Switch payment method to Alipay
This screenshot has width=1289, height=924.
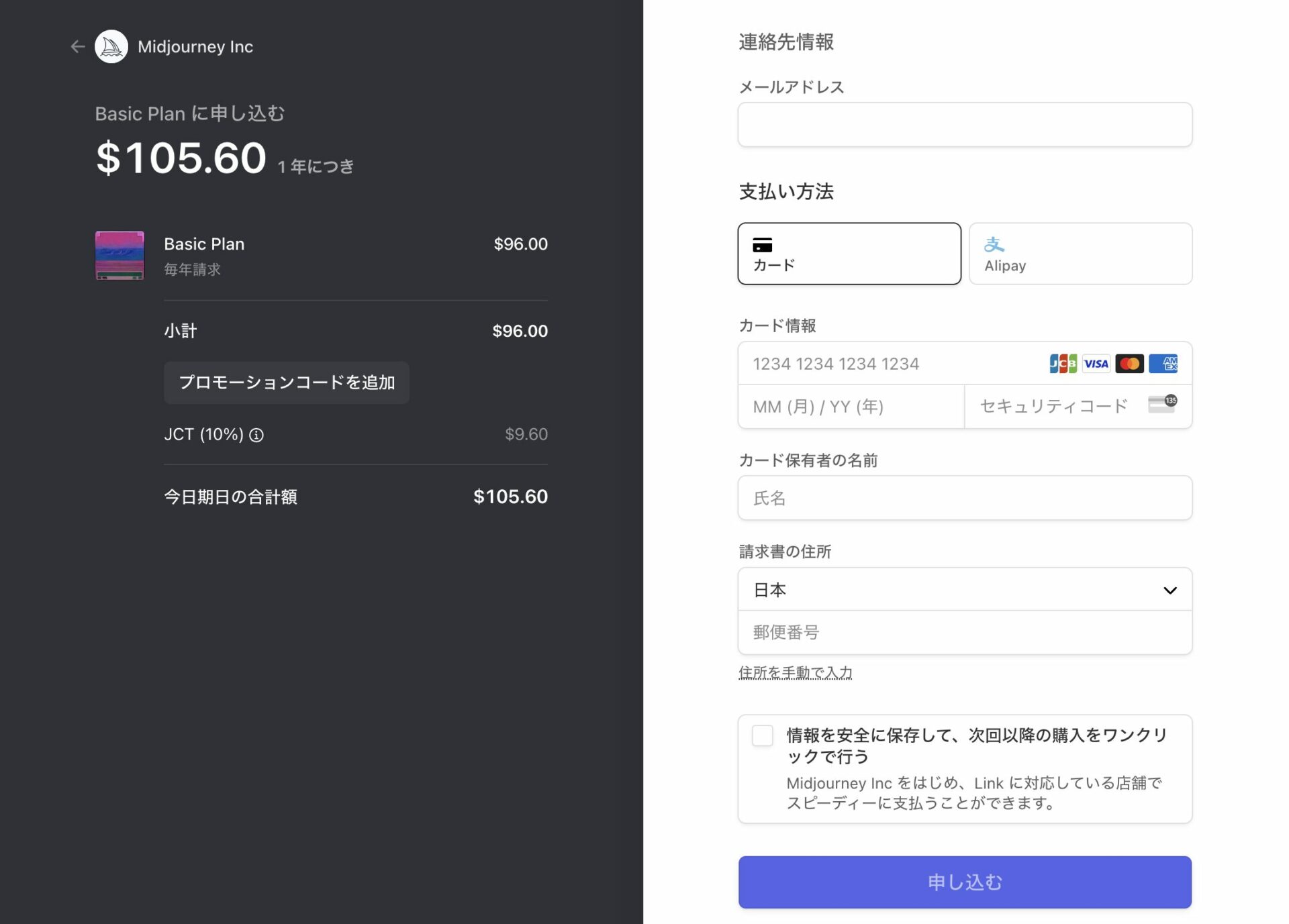[x=1080, y=254]
